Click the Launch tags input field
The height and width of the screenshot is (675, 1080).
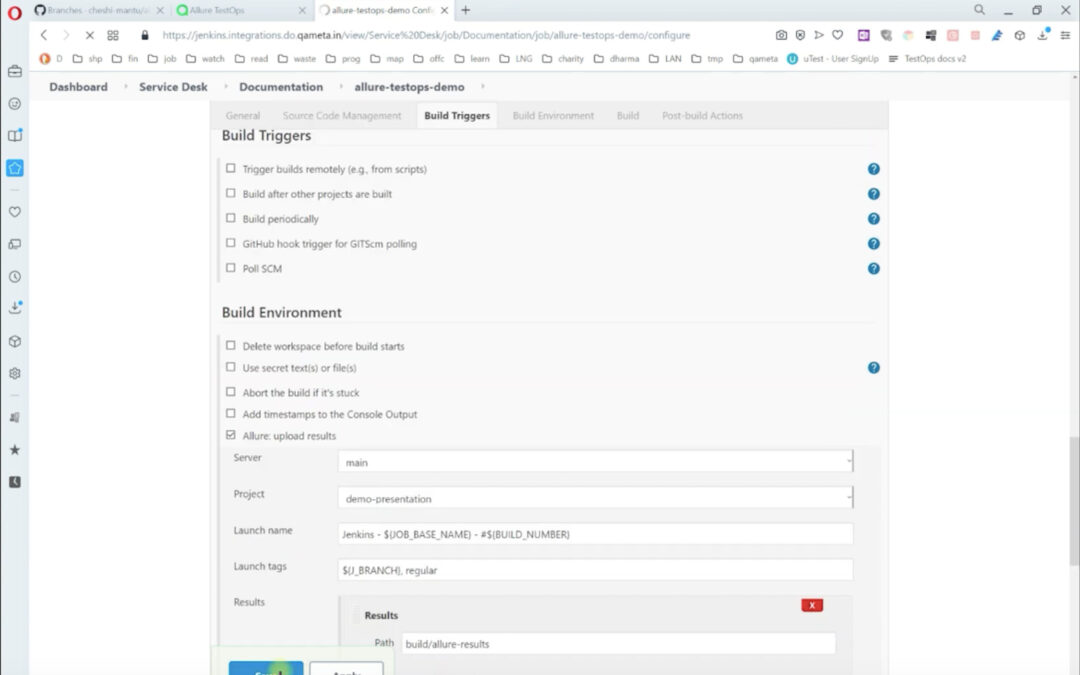[x=595, y=570]
